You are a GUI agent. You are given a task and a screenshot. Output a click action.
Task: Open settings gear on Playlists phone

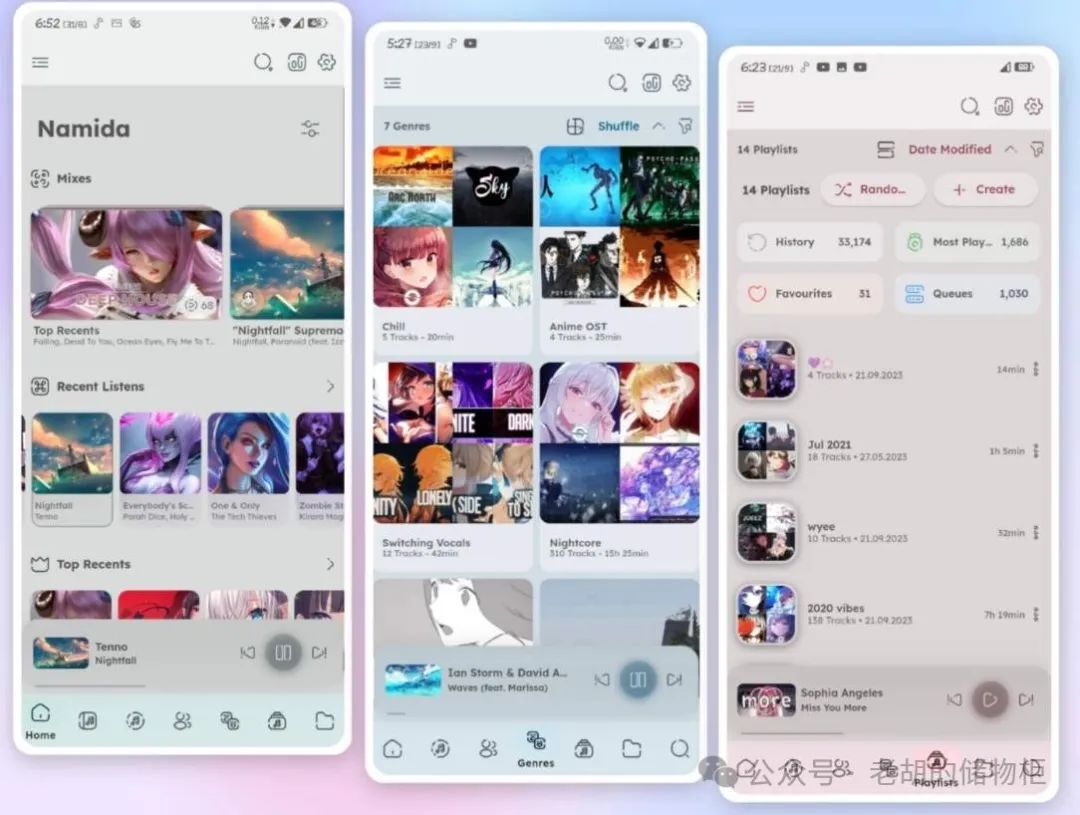[x=1034, y=106]
